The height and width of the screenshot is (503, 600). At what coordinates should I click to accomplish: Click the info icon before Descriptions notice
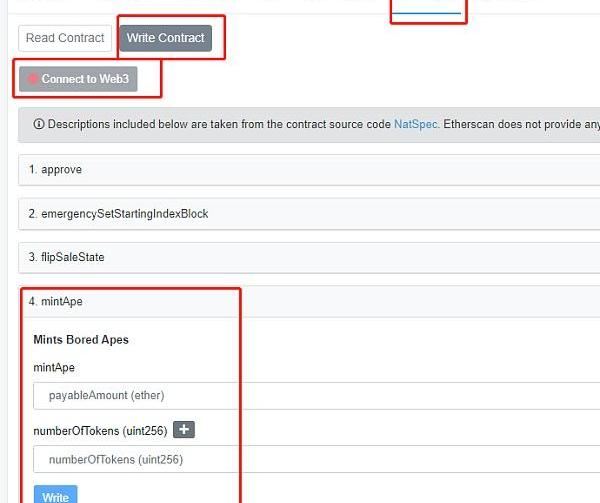click(39, 124)
